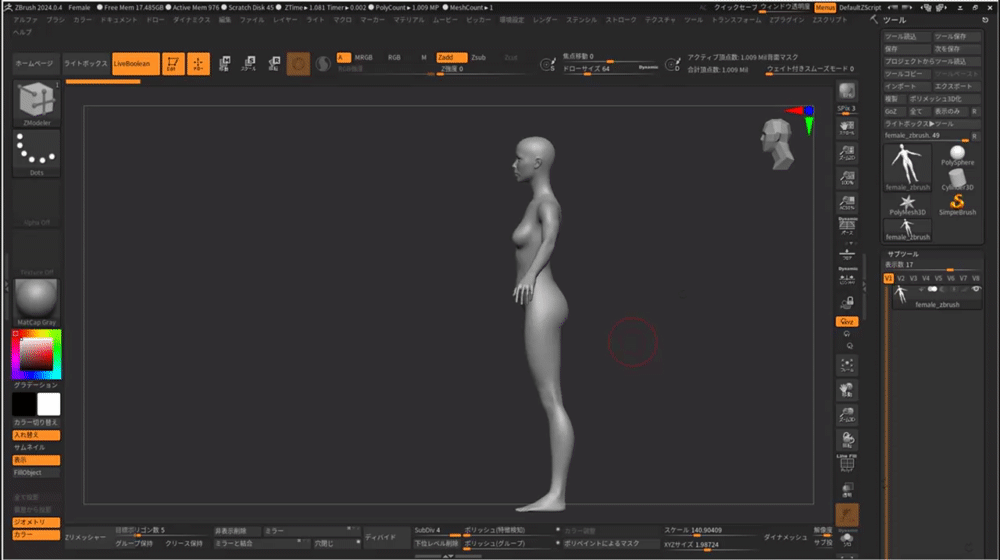This screenshot has height=560, width=1000.
Task: Click the GoZ button
Action: click(893, 111)
